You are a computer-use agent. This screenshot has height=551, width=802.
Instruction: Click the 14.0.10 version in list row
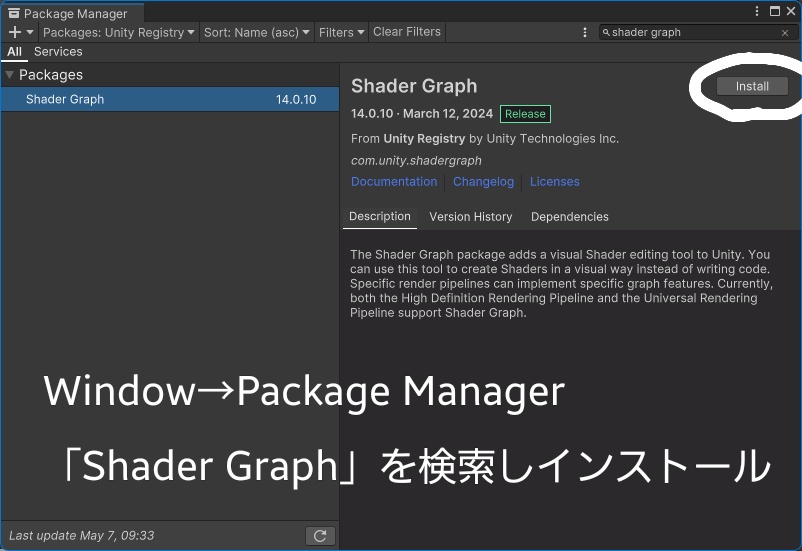[296, 100]
